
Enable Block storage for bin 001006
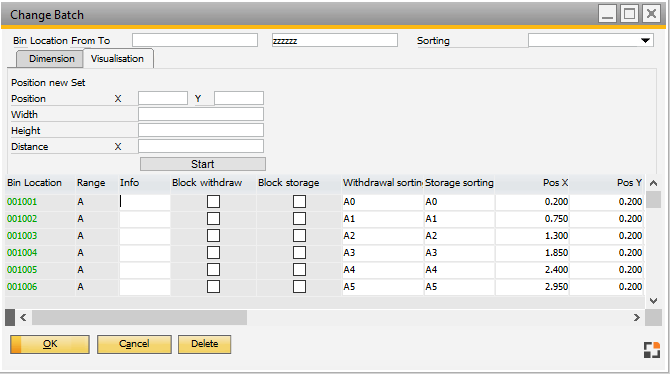click(299, 286)
